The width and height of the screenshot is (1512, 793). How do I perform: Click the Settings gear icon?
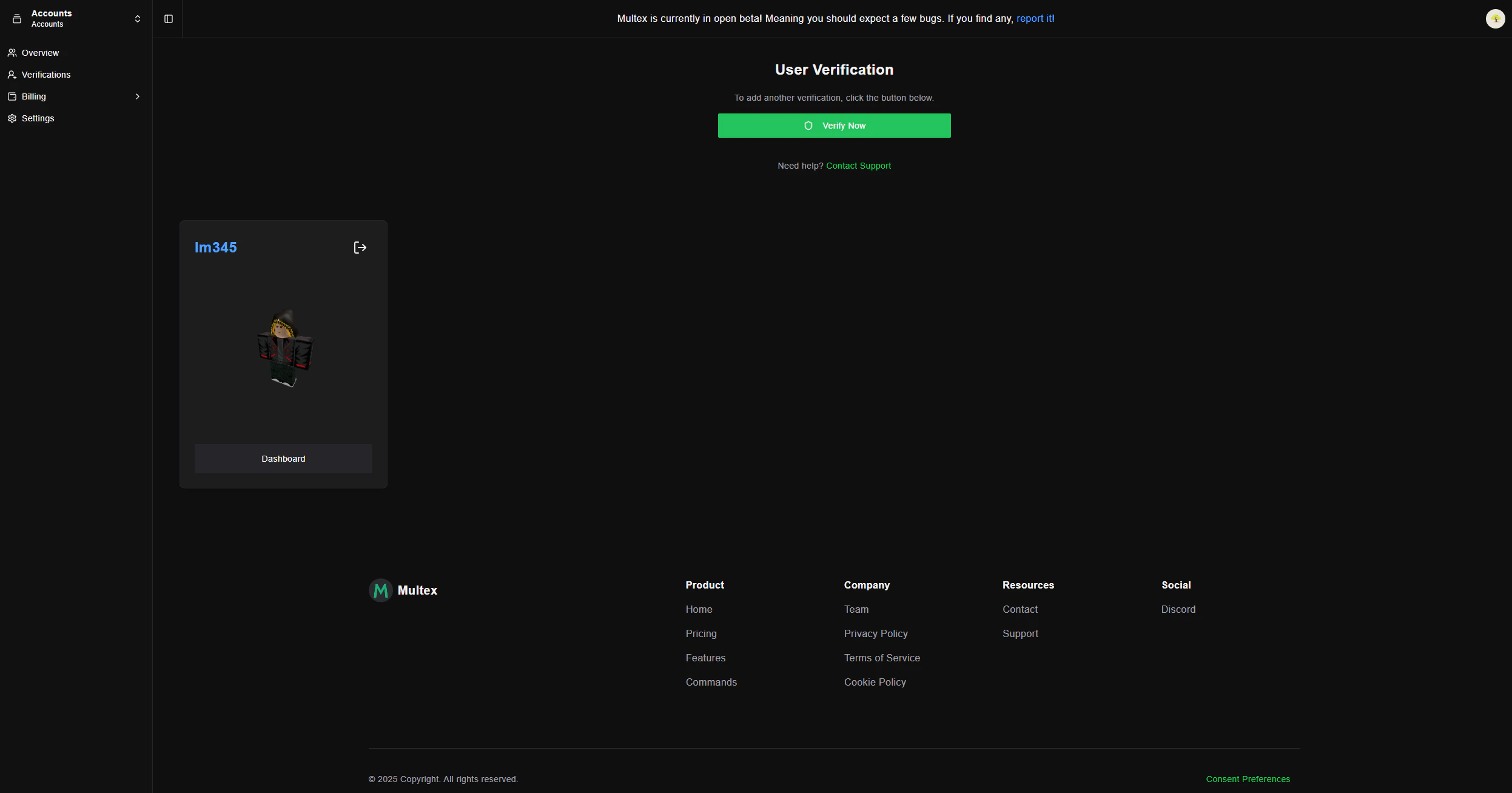point(12,118)
